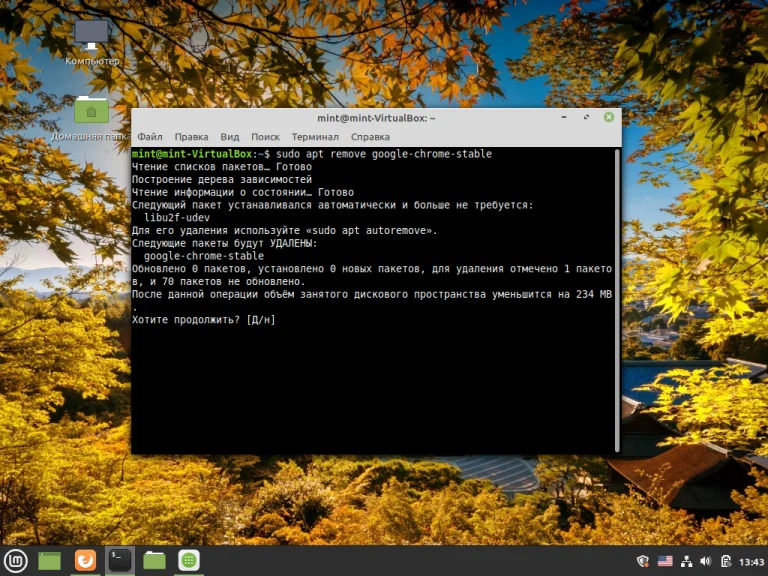Launch Firefox from the taskbar
This screenshot has width=768, height=576.
pyautogui.click(x=85, y=560)
